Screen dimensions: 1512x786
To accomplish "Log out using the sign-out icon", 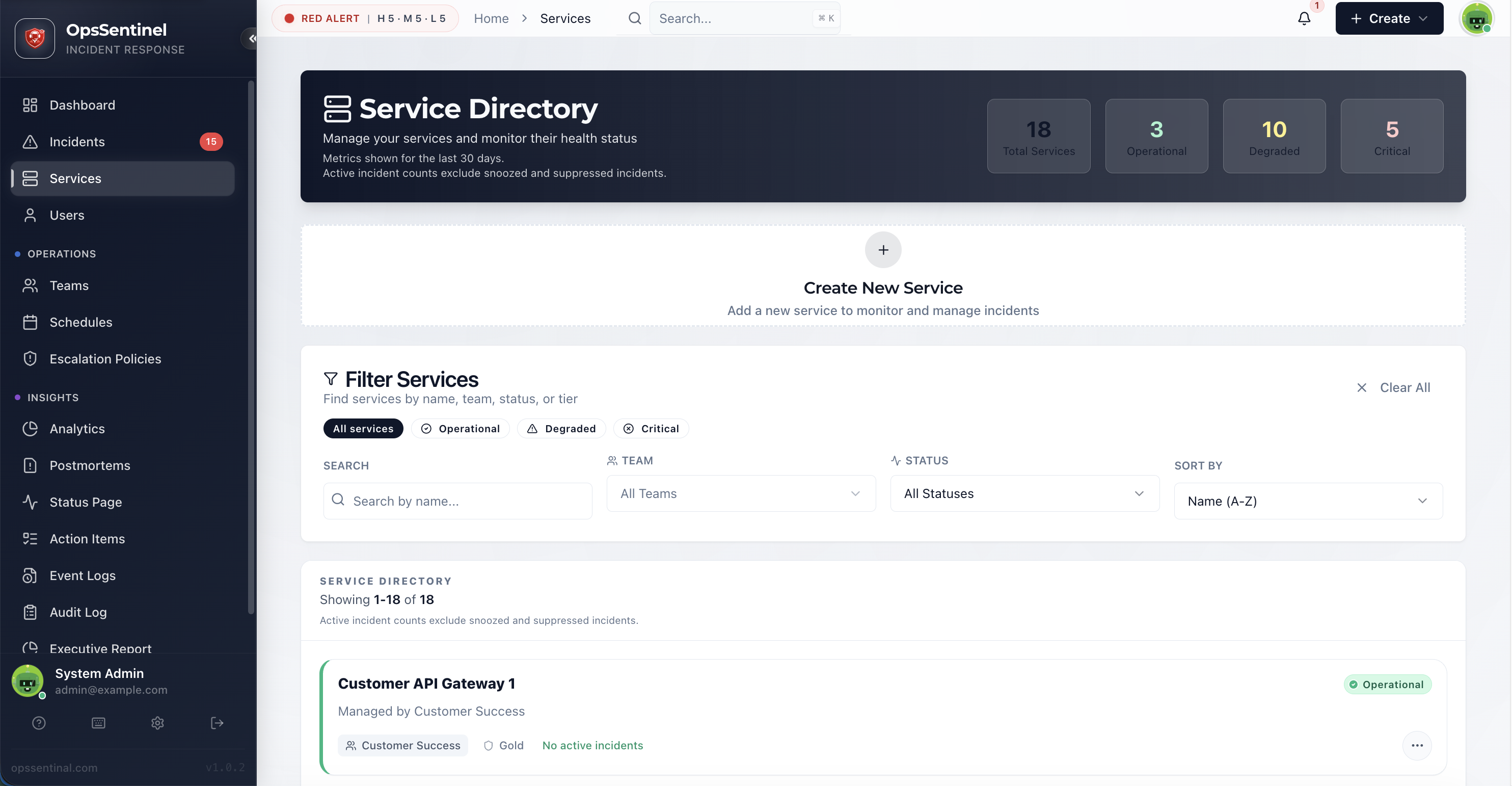I will tap(216, 723).
